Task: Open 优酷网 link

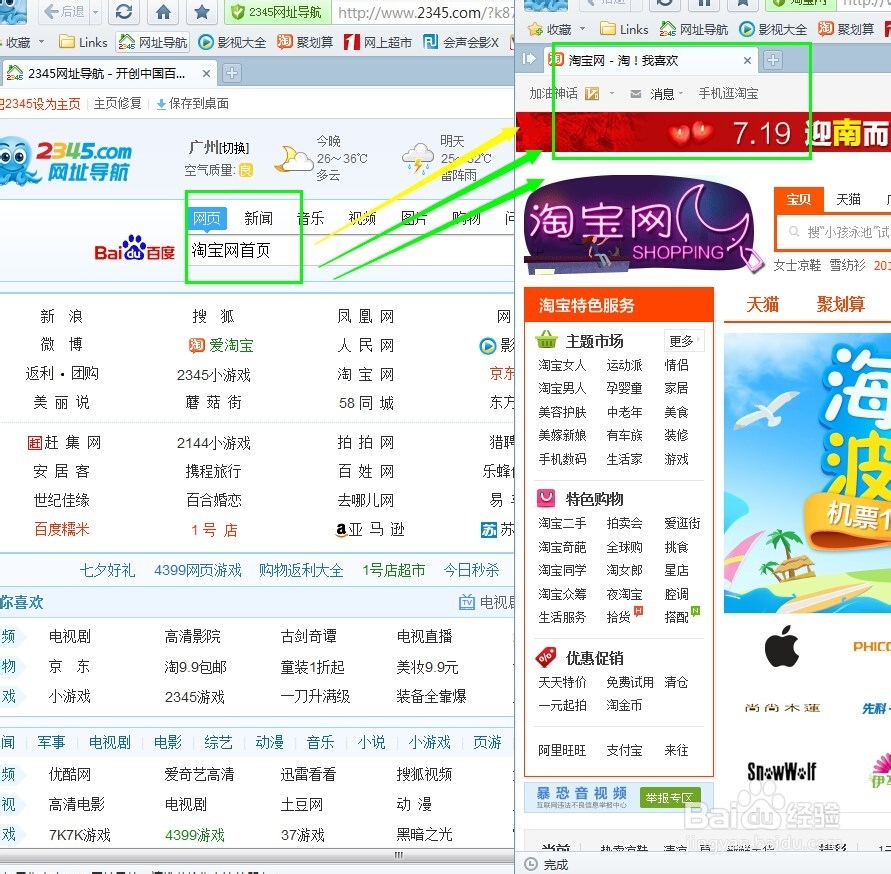Action: click(70, 774)
